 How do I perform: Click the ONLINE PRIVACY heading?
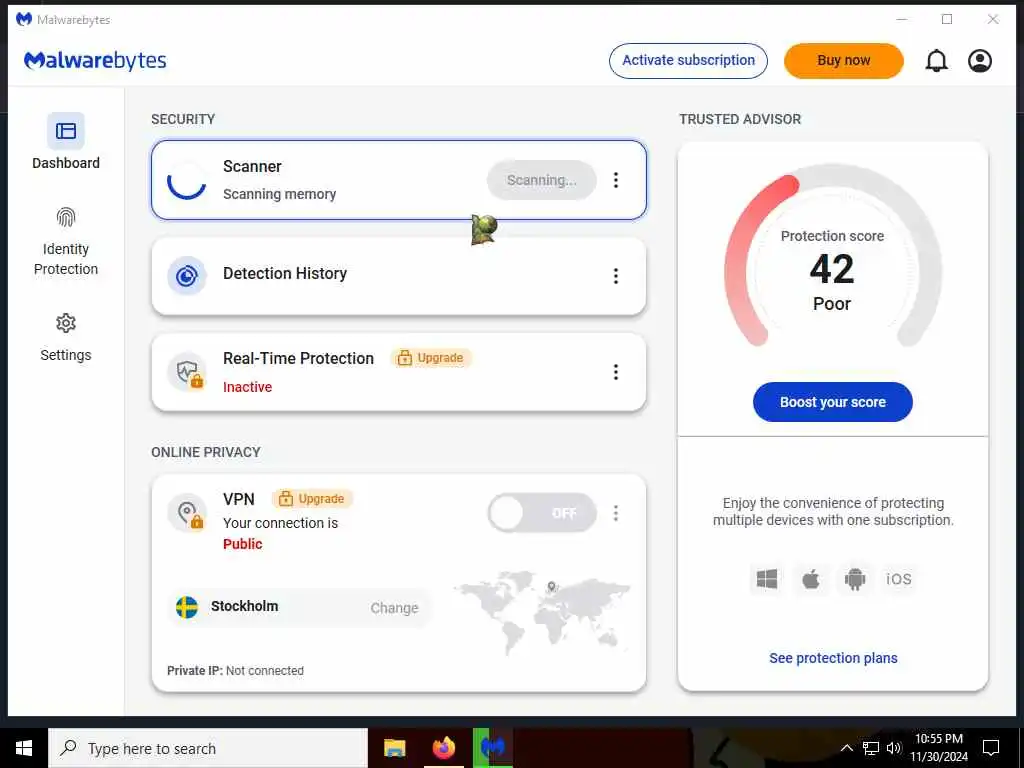pos(206,452)
